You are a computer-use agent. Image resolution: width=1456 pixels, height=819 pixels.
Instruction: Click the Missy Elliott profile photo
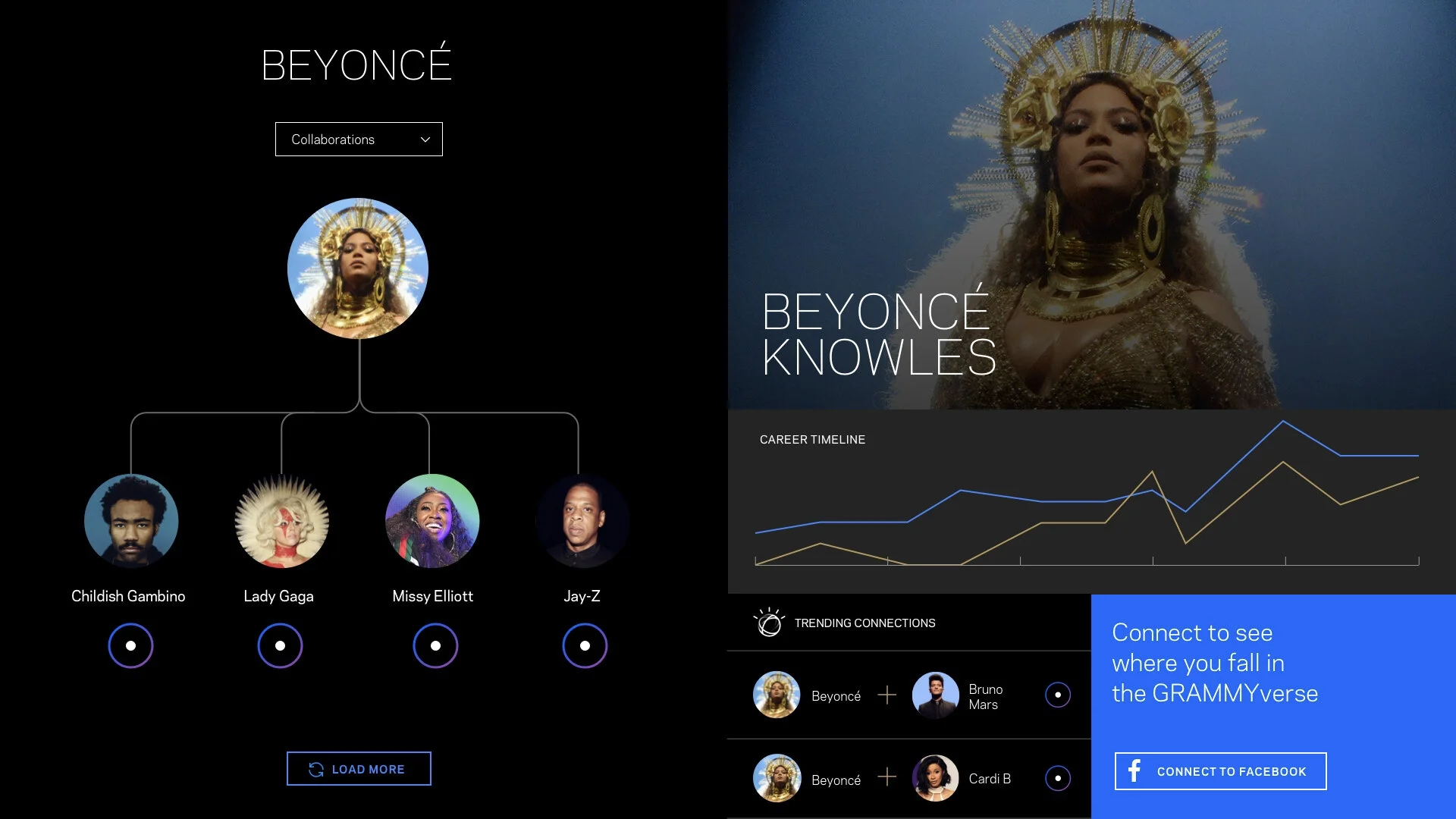point(432,521)
